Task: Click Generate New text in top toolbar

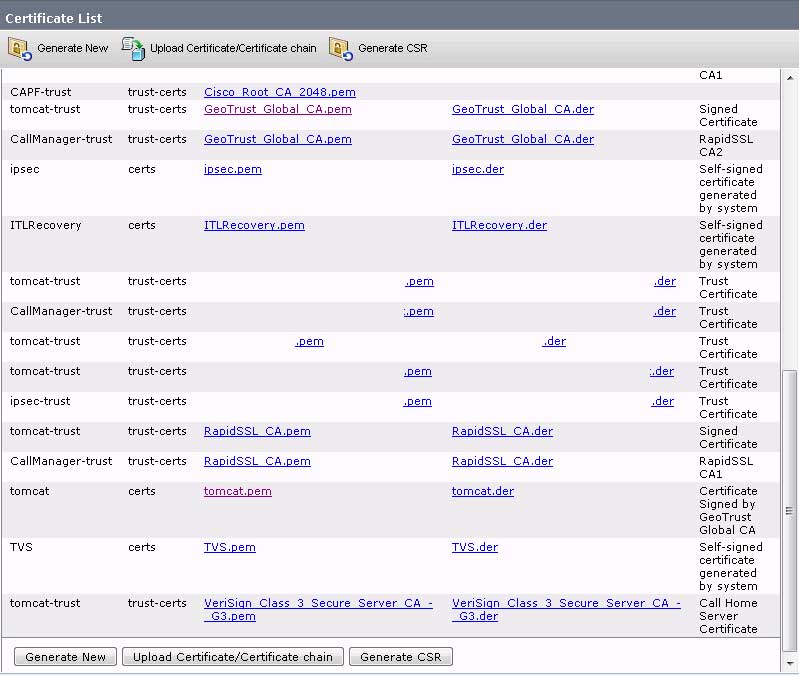Action: 72,48
